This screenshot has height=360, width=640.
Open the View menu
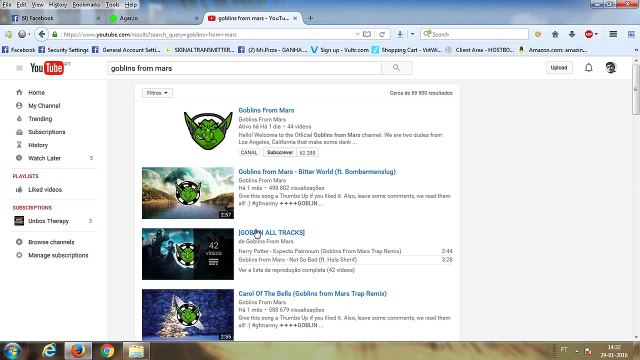pyautogui.click(x=38, y=4)
